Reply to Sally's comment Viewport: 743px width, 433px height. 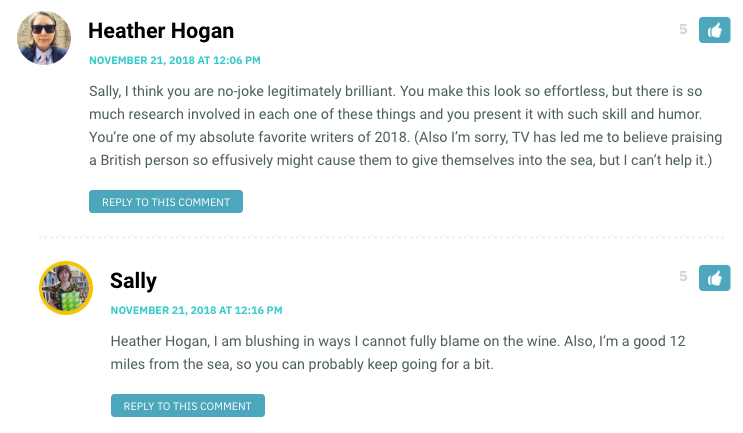point(188,406)
